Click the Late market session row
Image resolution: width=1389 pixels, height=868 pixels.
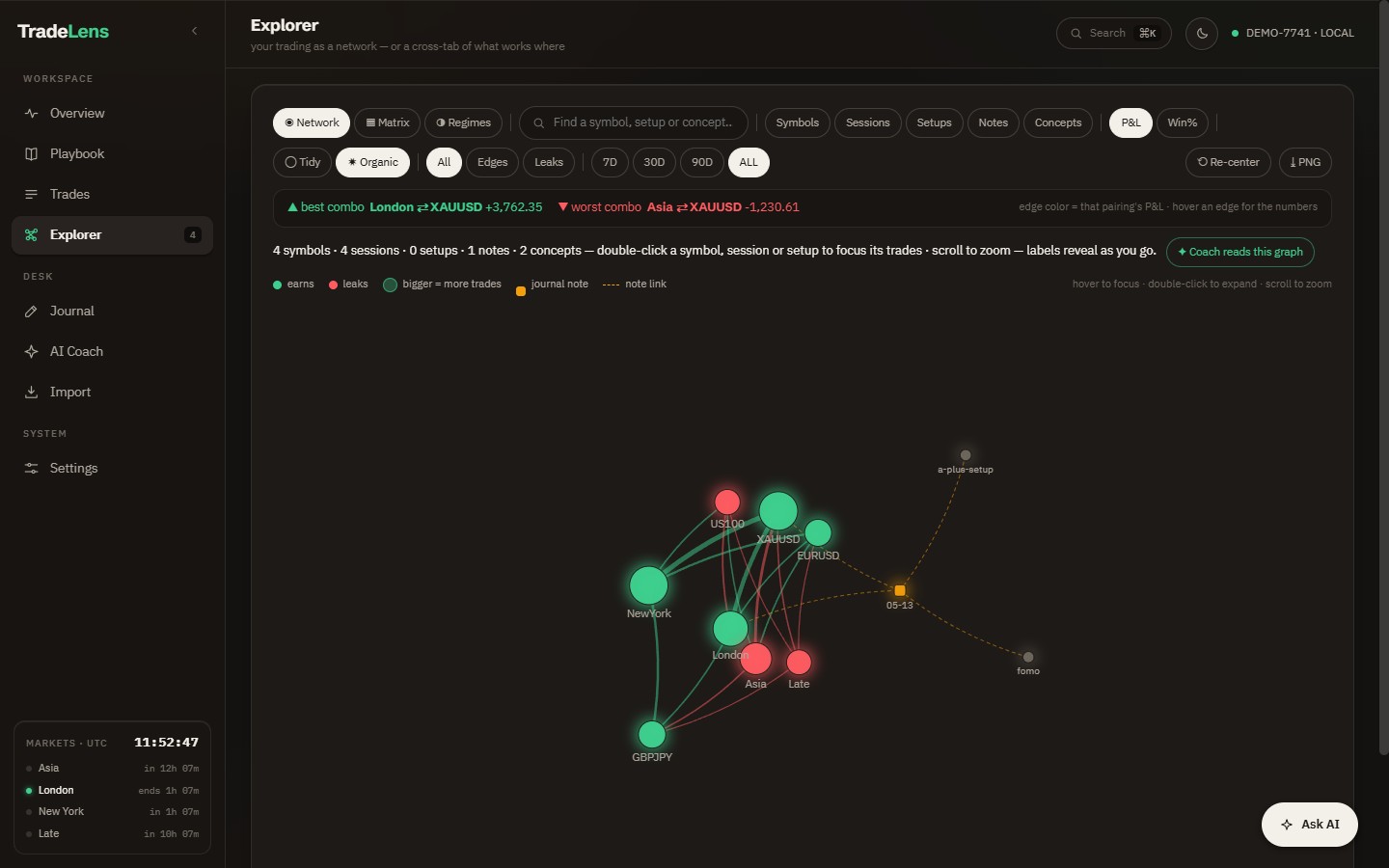pyautogui.click(x=113, y=833)
